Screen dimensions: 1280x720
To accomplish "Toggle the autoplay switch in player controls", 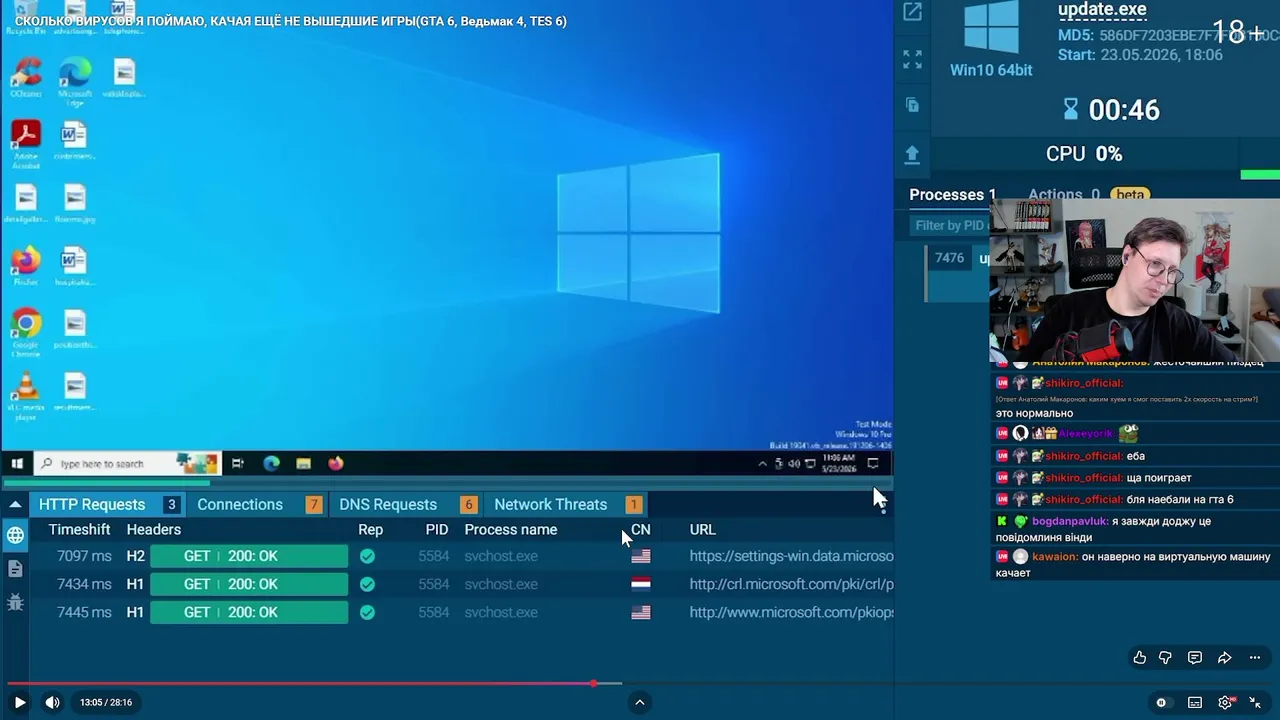I will (1161, 702).
